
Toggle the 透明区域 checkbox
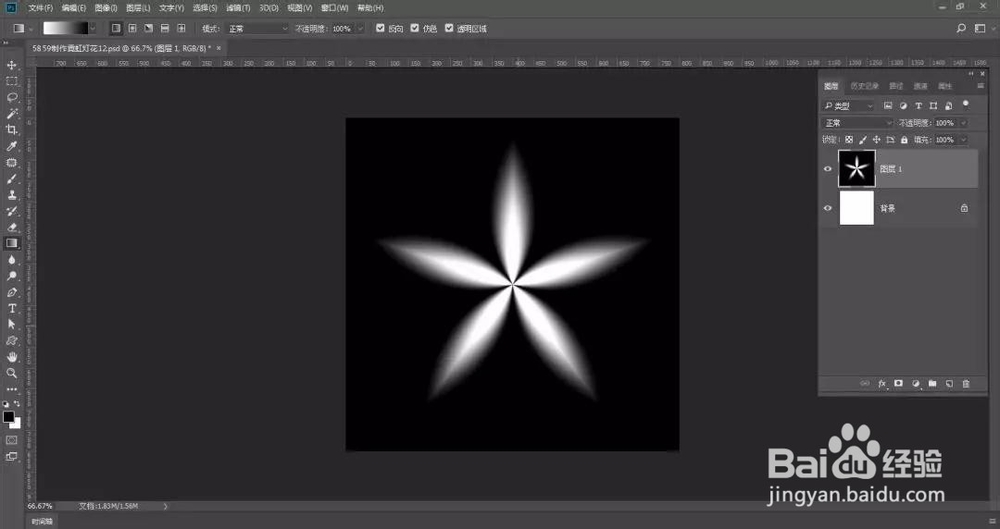[x=449, y=28]
